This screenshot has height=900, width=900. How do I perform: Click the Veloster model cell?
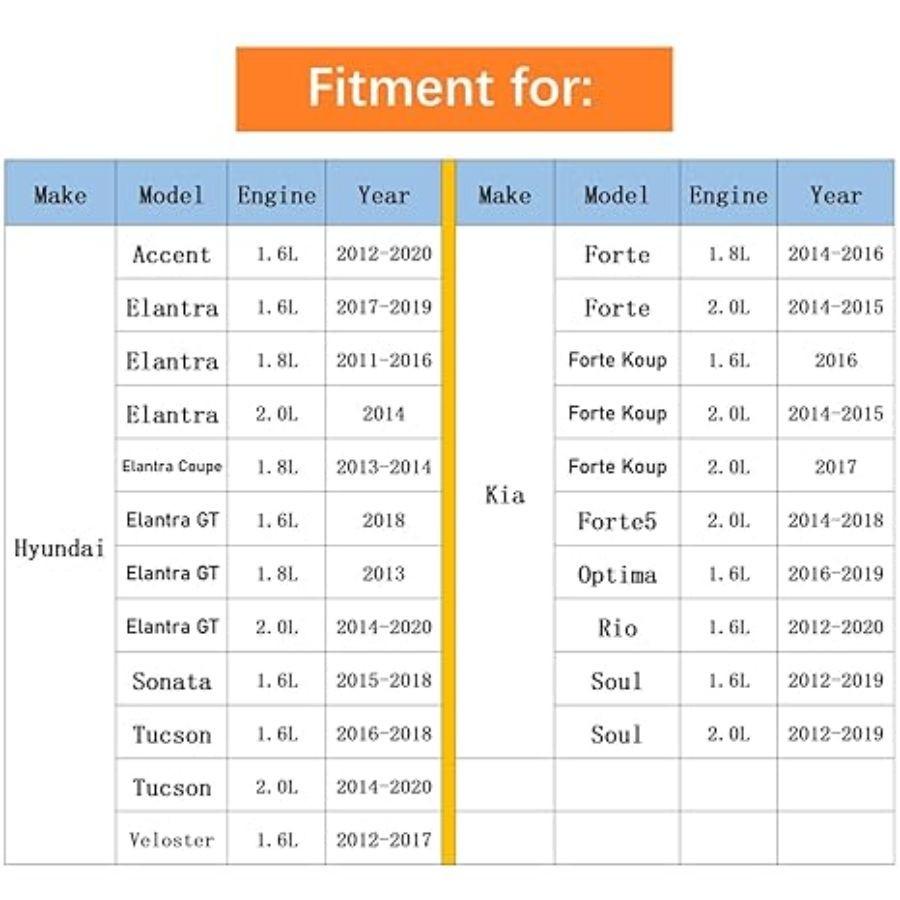pos(171,840)
